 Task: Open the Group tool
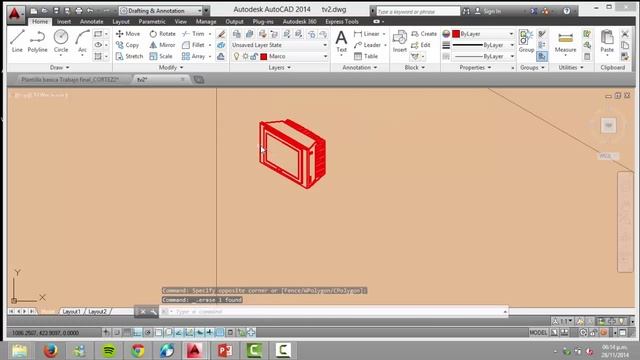point(526,42)
